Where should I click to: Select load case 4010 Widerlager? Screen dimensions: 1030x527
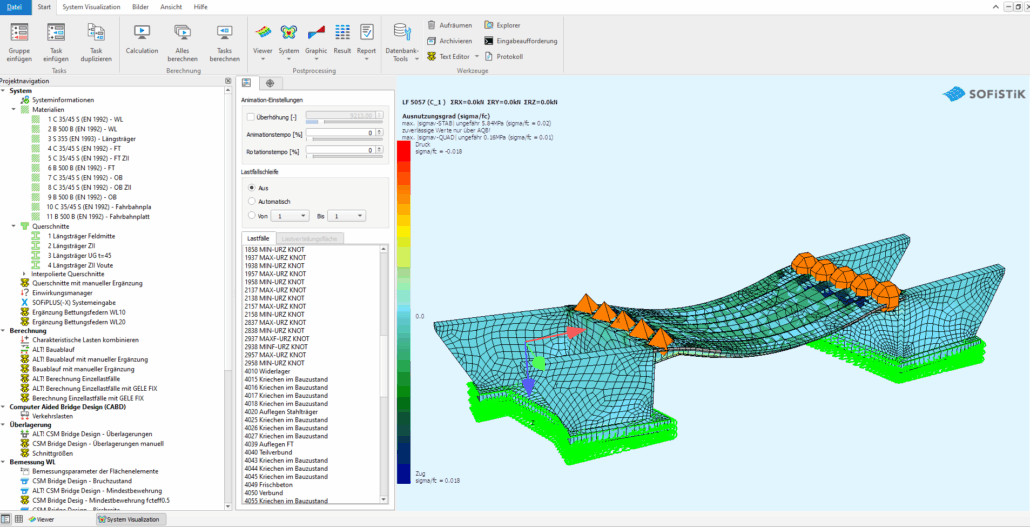(x=266, y=371)
